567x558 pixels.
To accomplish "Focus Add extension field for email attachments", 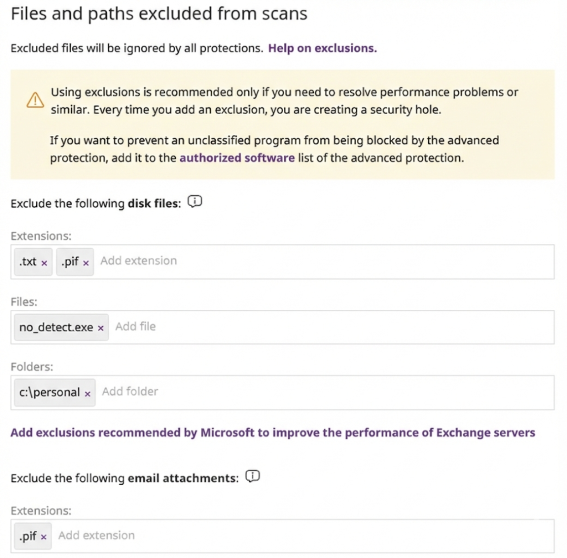I will tap(304, 536).
